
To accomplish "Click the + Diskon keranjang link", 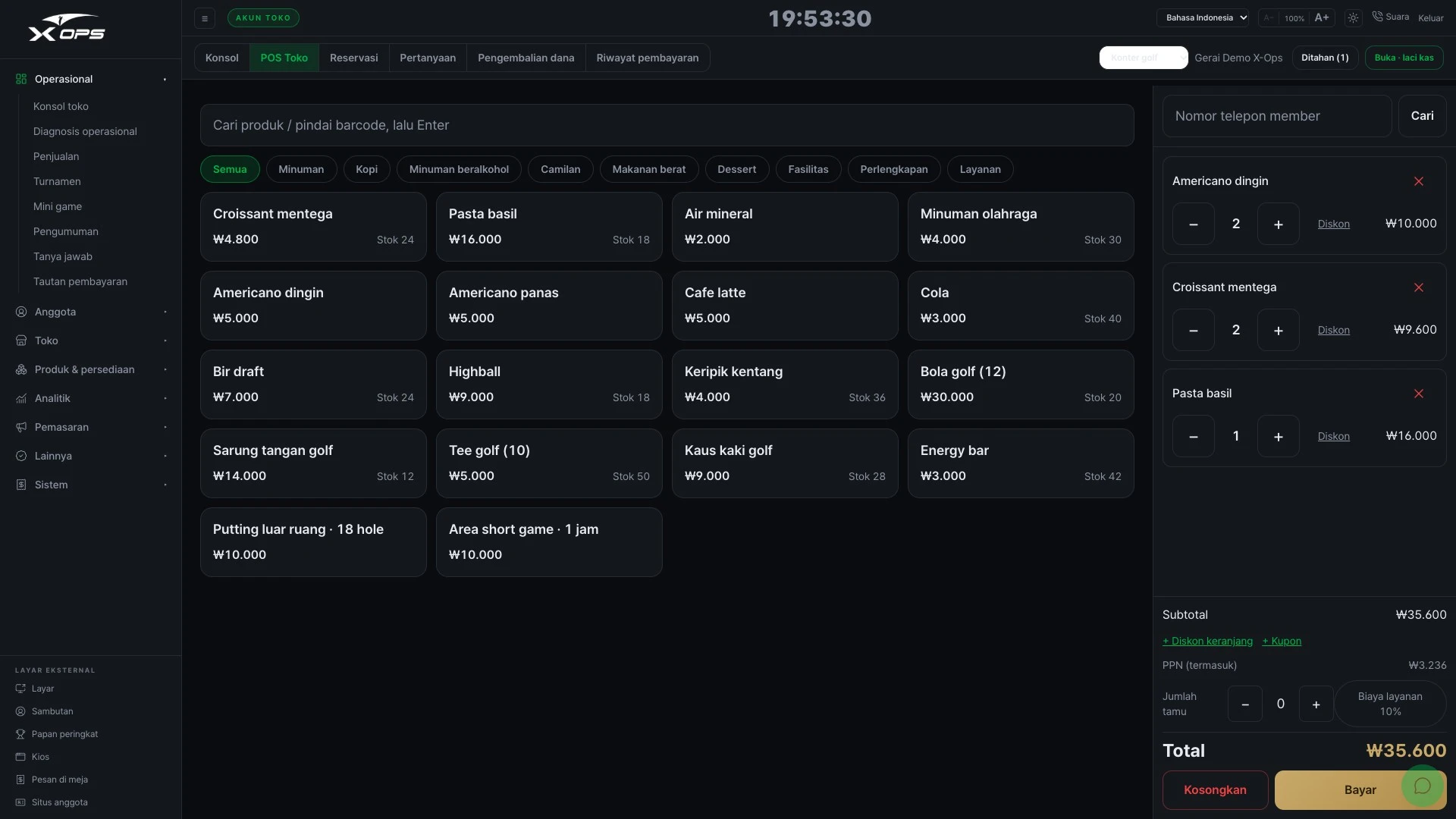I will point(1207,641).
